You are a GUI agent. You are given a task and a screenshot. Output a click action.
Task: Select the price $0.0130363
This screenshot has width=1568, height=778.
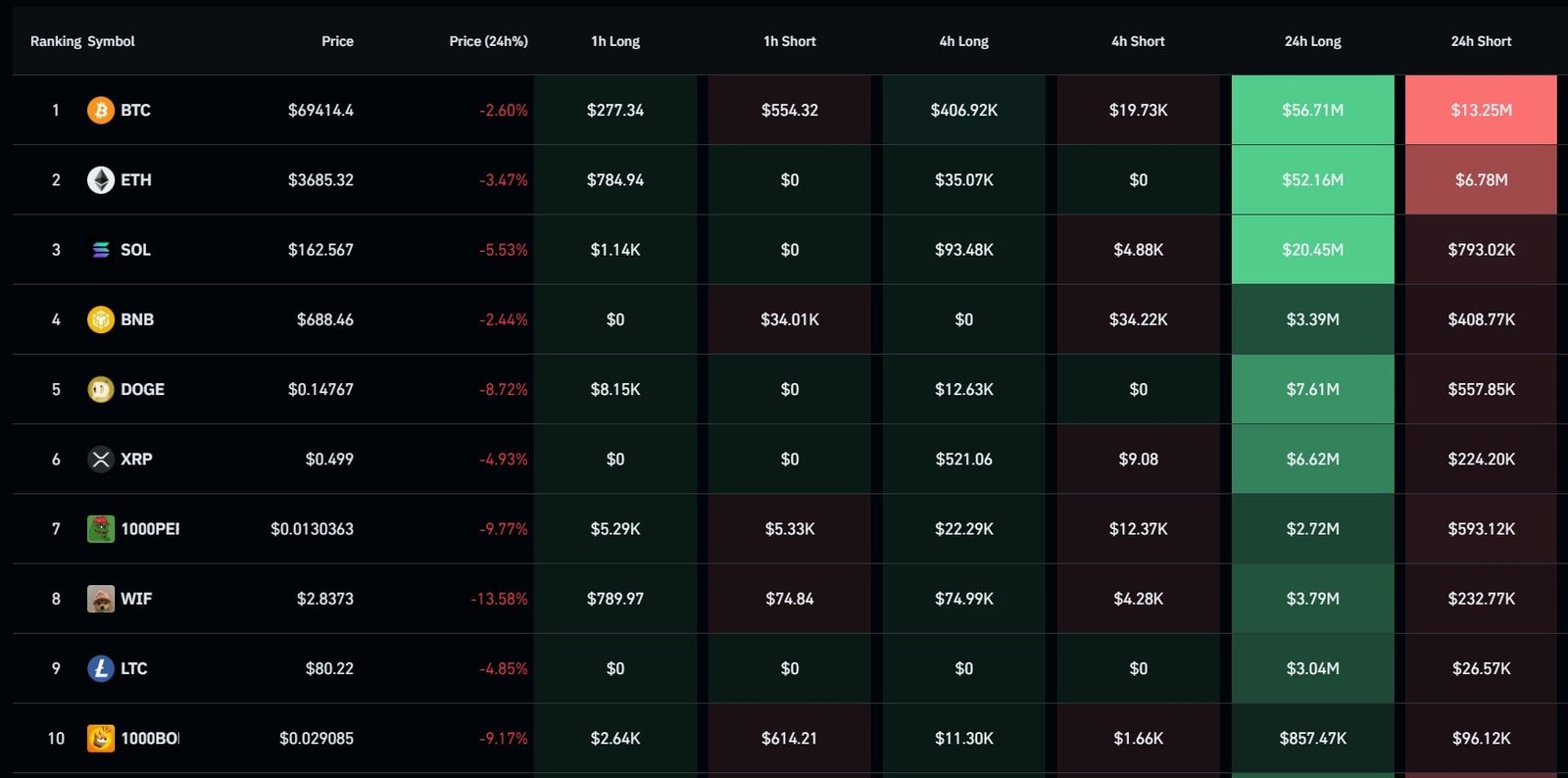312,529
